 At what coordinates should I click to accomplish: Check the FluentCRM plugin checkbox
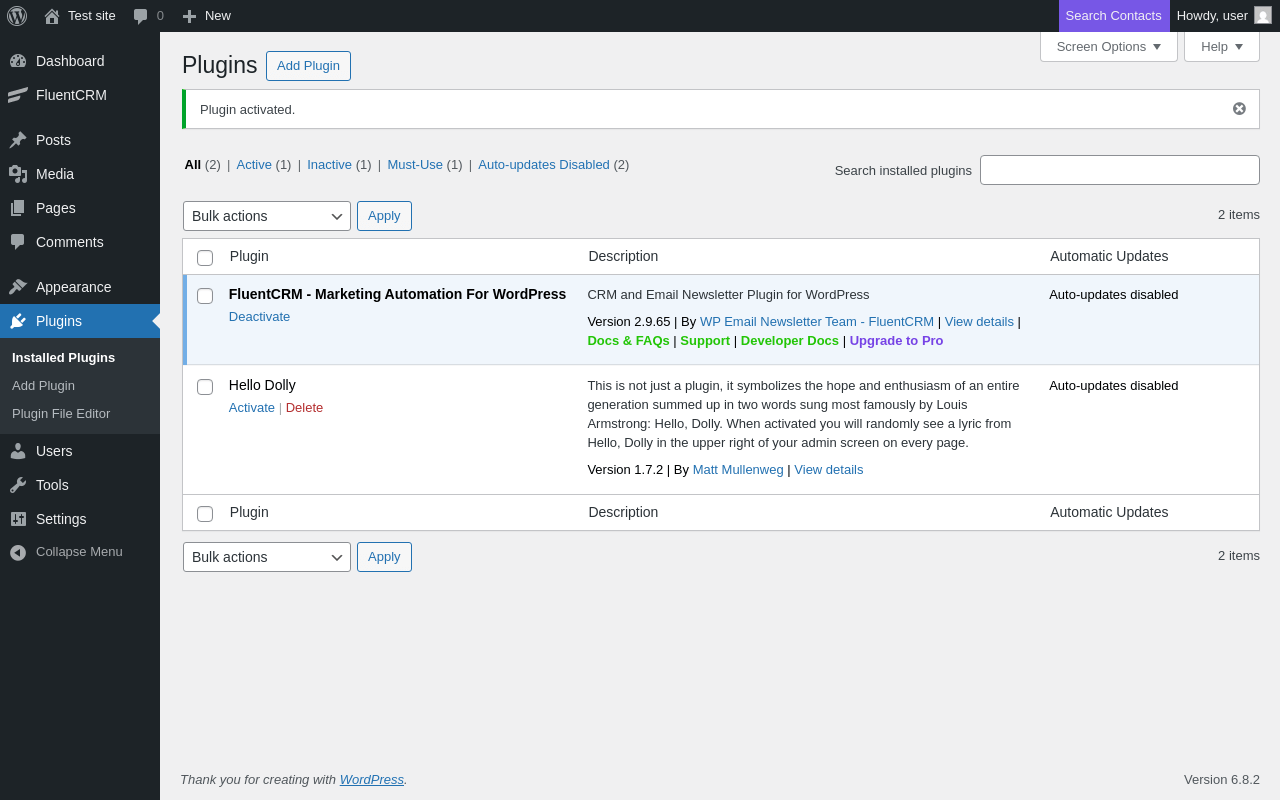pyautogui.click(x=205, y=296)
